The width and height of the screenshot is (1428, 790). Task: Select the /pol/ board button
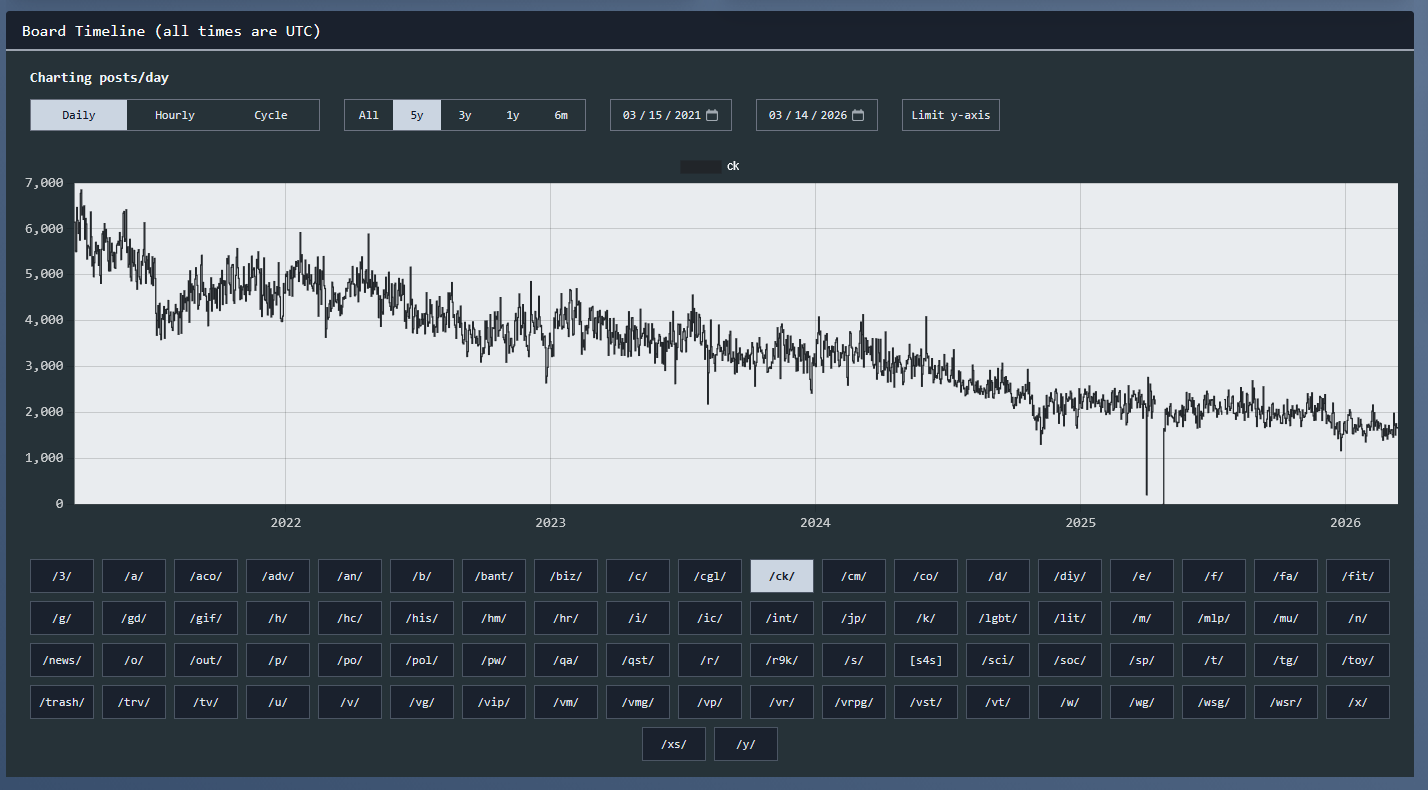[x=422, y=660]
